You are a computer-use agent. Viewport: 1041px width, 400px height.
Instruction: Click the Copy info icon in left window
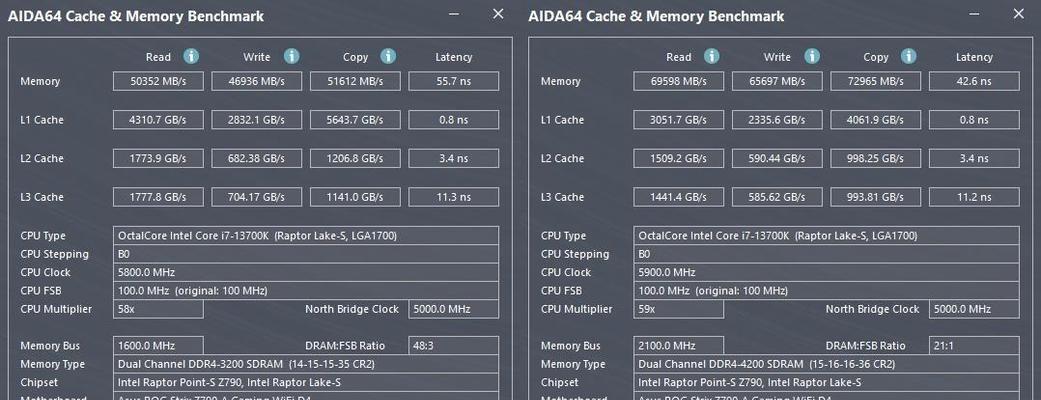(x=388, y=57)
